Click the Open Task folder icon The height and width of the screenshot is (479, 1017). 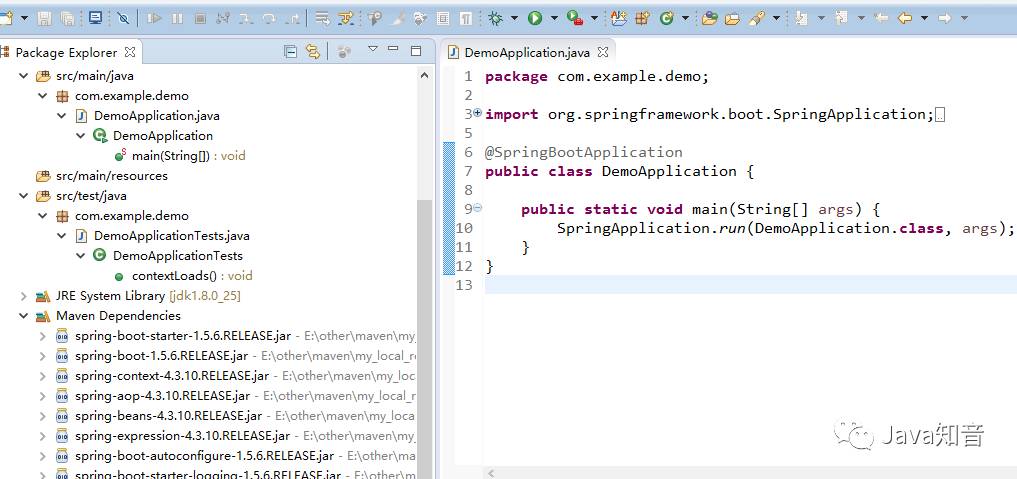coord(732,19)
